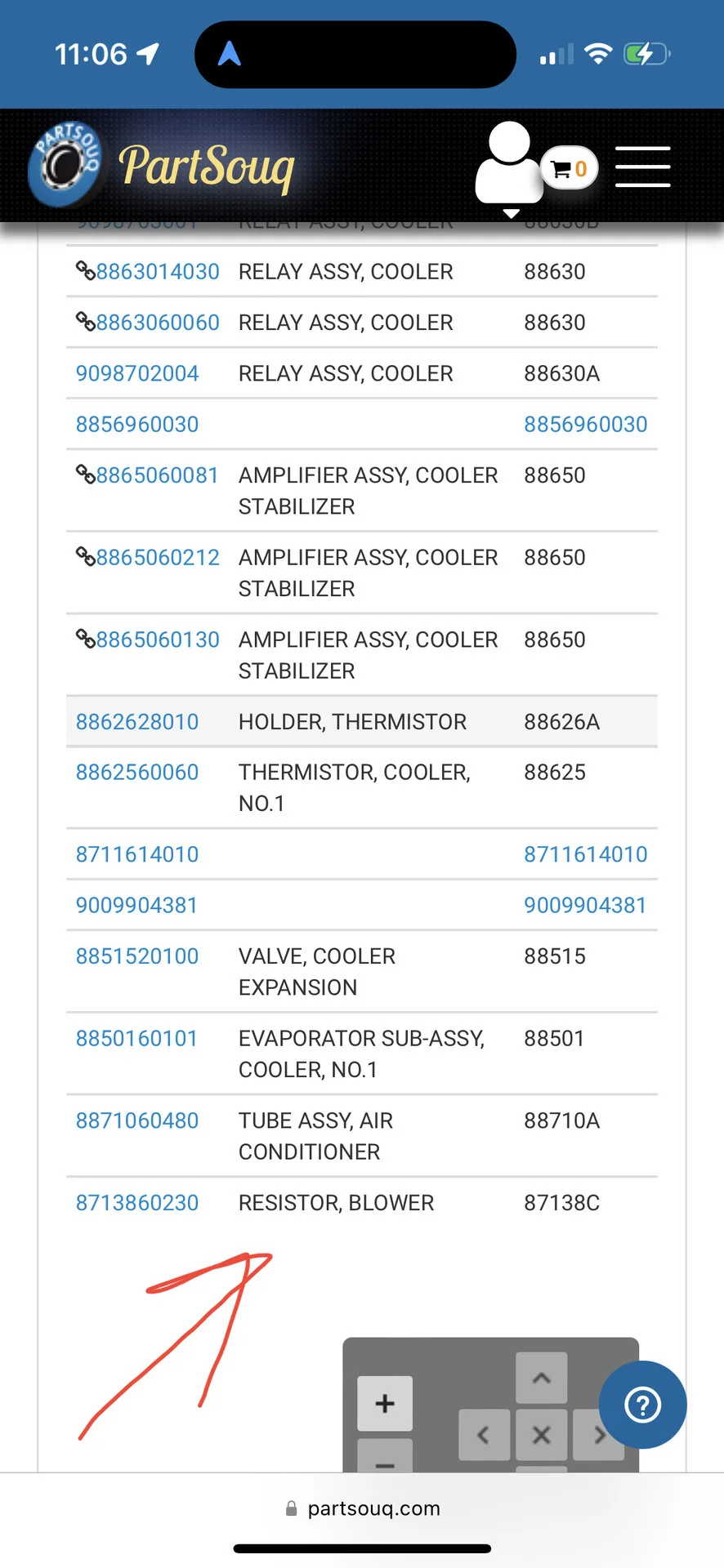Open the shopping cart
Image resolution: width=724 pixels, height=1568 pixels.
(x=570, y=169)
